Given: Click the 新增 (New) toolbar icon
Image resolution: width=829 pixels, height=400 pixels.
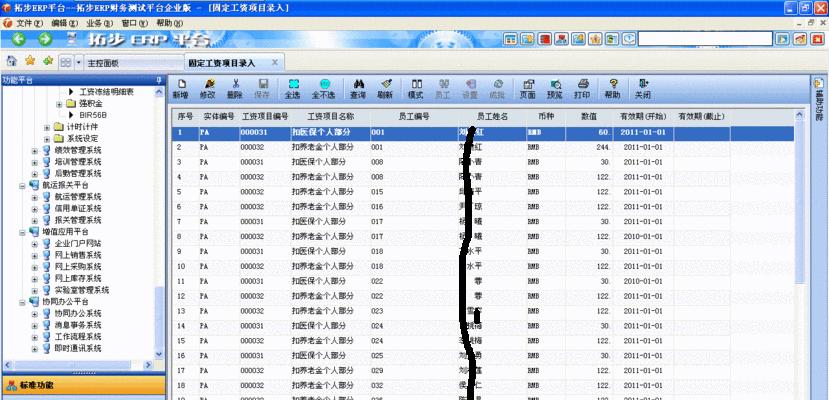Looking at the screenshot, I should click(x=180, y=89).
